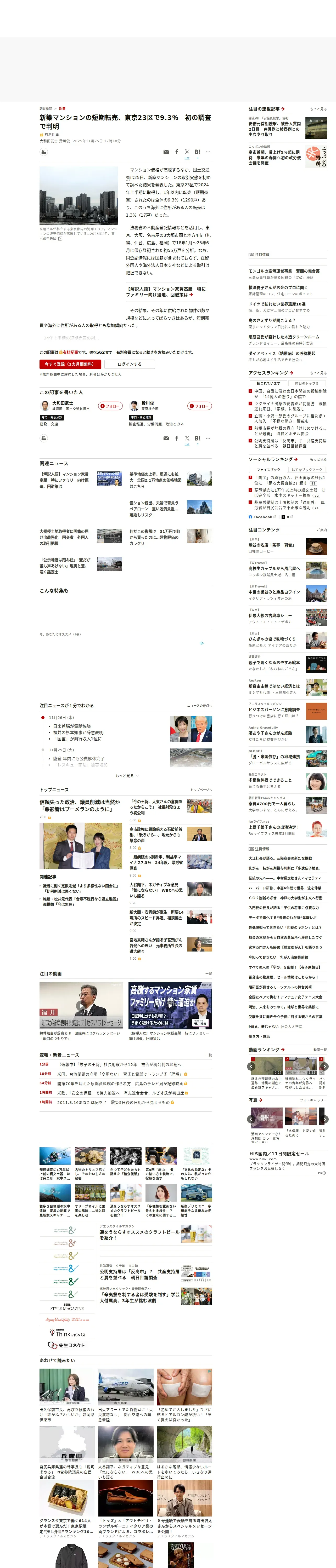Follow author 贄川俊
This screenshot has width=336, height=1568.
(x=199, y=406)
